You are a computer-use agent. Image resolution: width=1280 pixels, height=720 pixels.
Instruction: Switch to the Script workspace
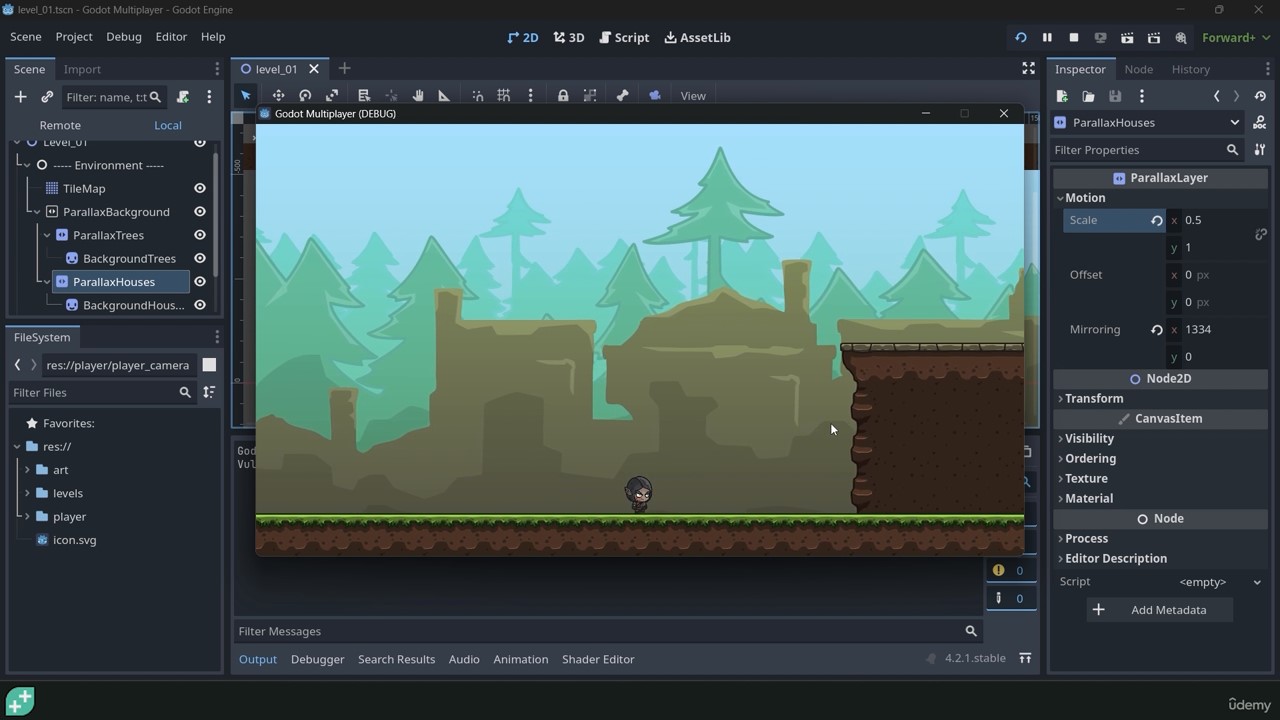[624, 37]
